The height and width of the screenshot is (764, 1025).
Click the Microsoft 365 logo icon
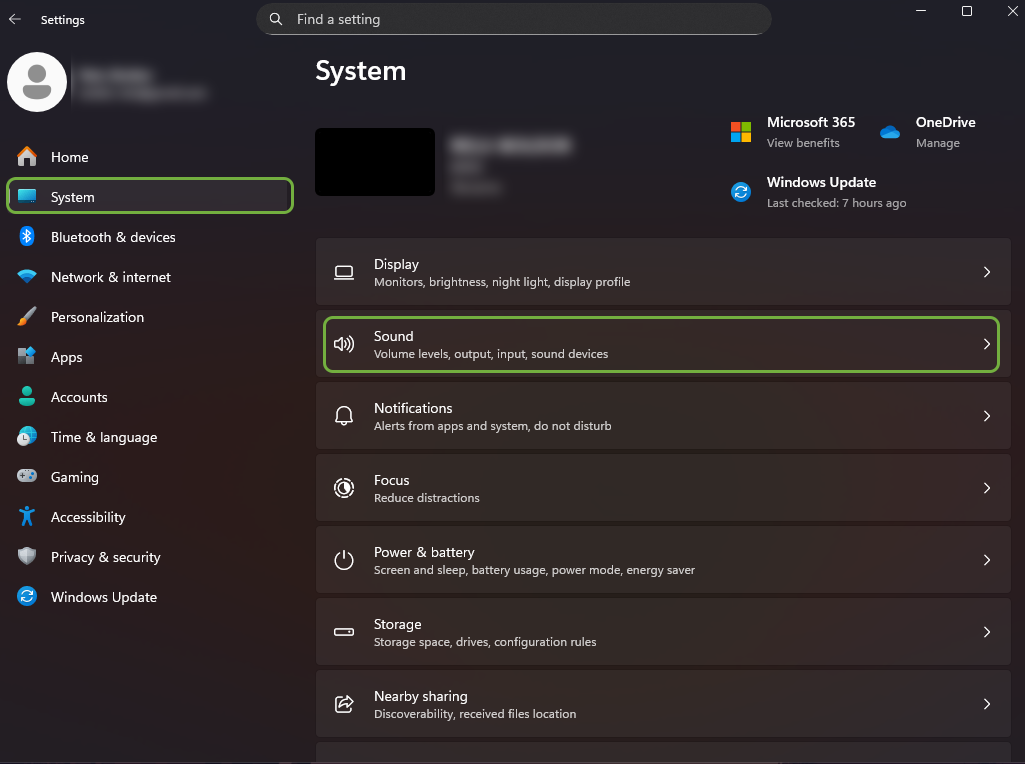click(x=741, y=132)
